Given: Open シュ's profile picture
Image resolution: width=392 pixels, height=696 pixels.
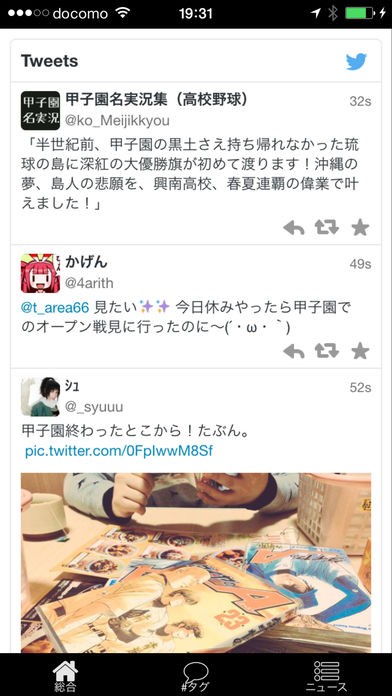Looking at the screenshot, I should (x=40, y=397).
